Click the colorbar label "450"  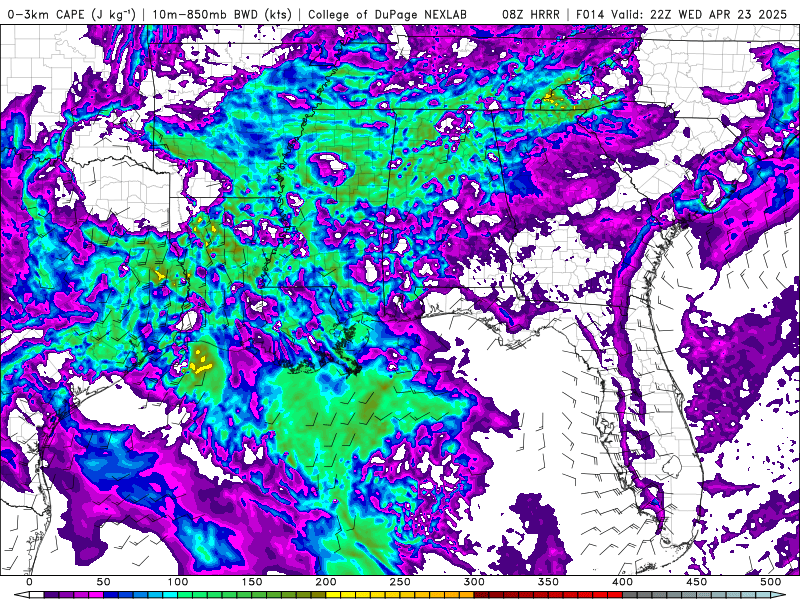(x=696, y=582)
